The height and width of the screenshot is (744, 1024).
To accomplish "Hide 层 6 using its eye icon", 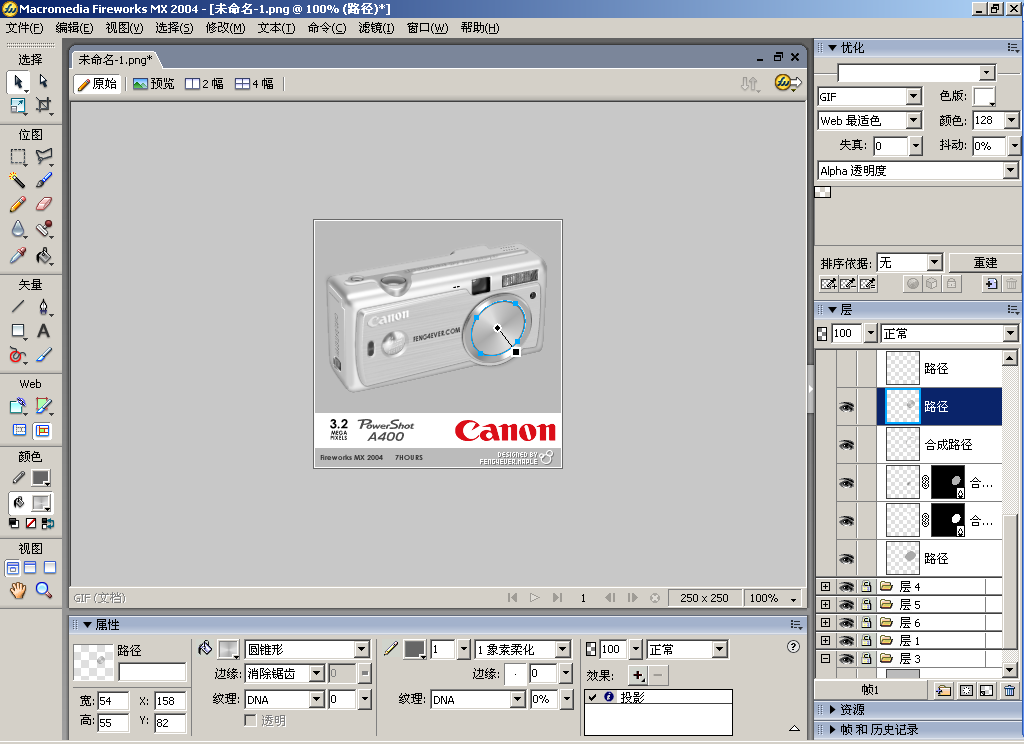I will pos(846,623).
